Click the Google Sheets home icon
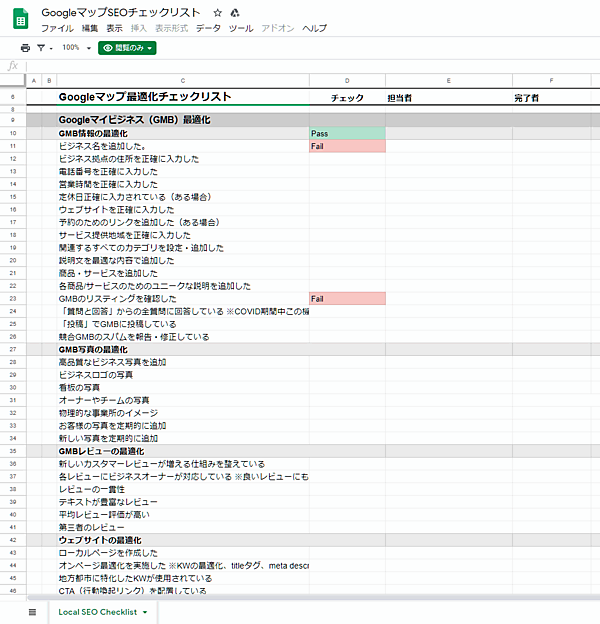This screenshot has height=624, width=600. tap(20, 20)
